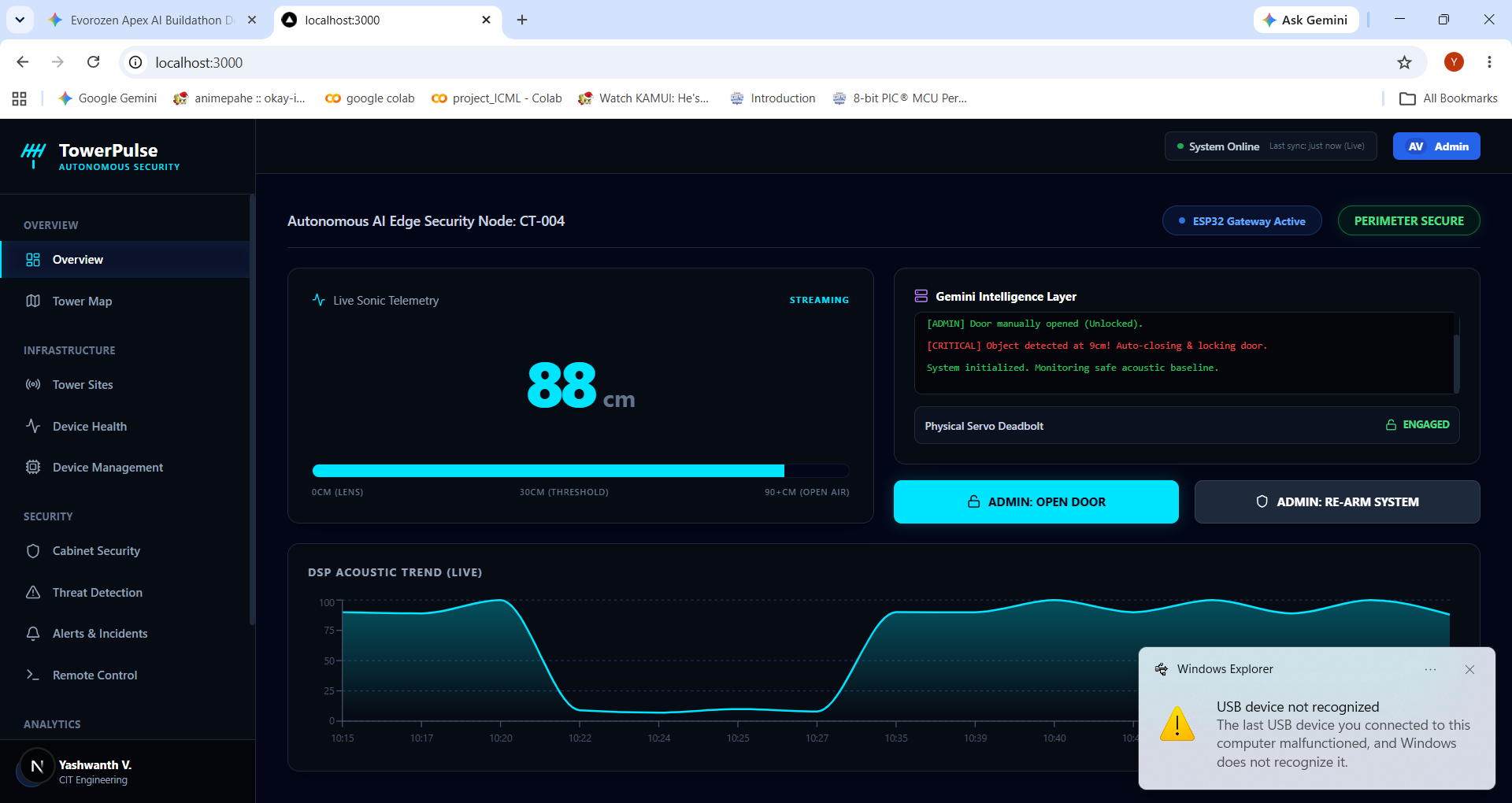Go to Device Health section
The height and width of the screenshot is (803, 1512).
tap(126, 427)
